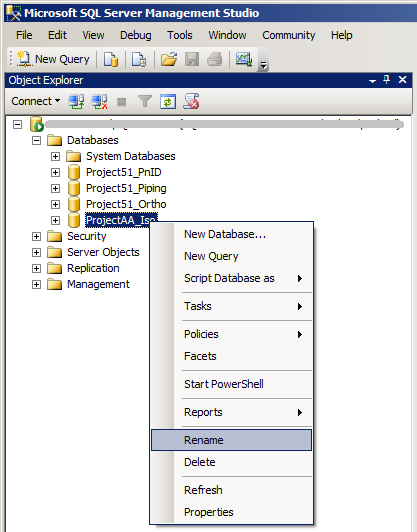The image size is (417, 532).
Task: Choose Delete from context menu
Action: (x=231, y=462)
